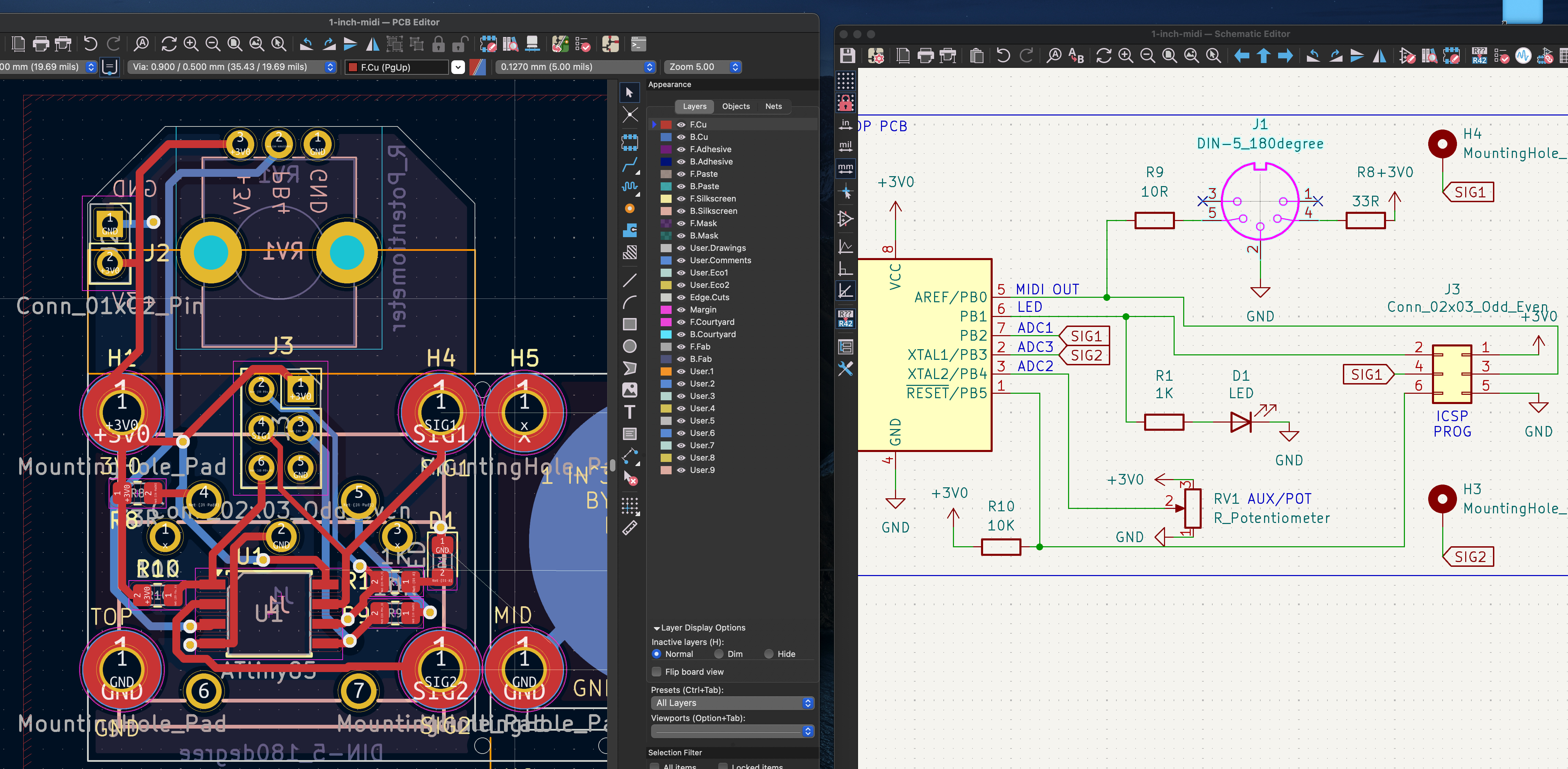This screenshot has width=1568, height=769.
Task: Toggle visibility of F.Cu layer
Action: (x=681, y=125)
